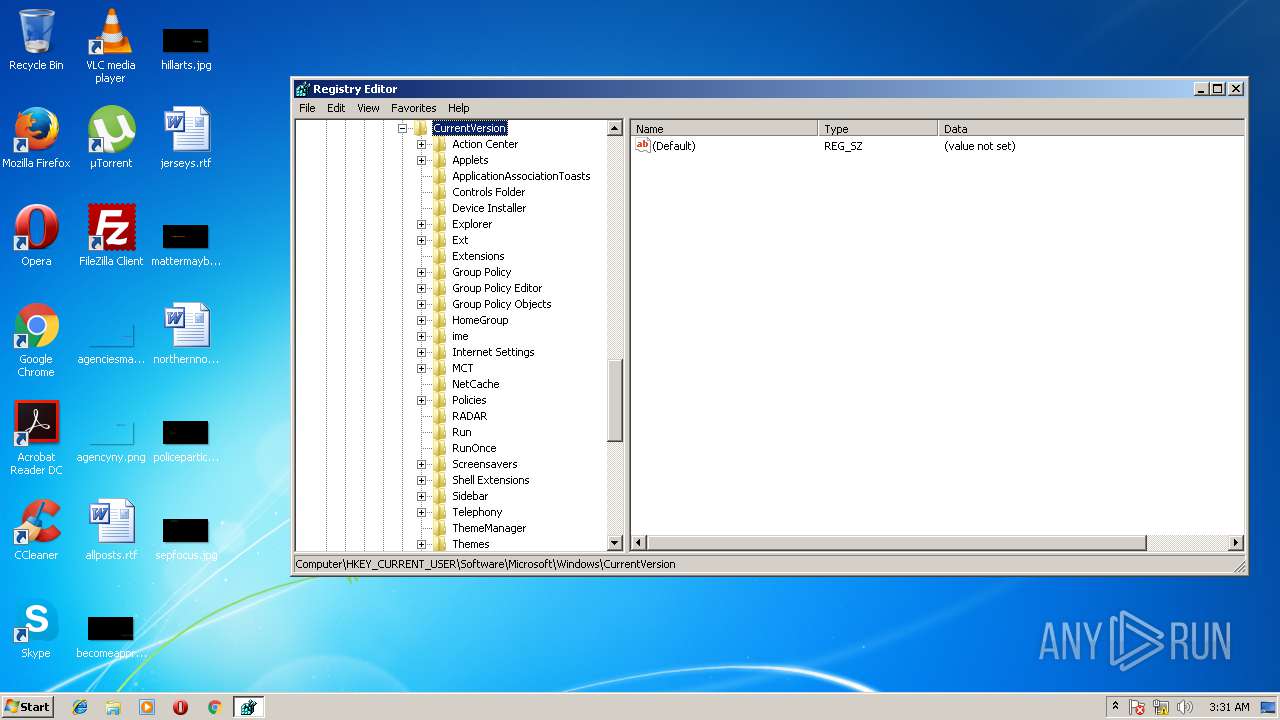Viewport: 1280px width, 720px height.
Task: Switch to Registry Editor taskbar button
Action: click(248, 707)
